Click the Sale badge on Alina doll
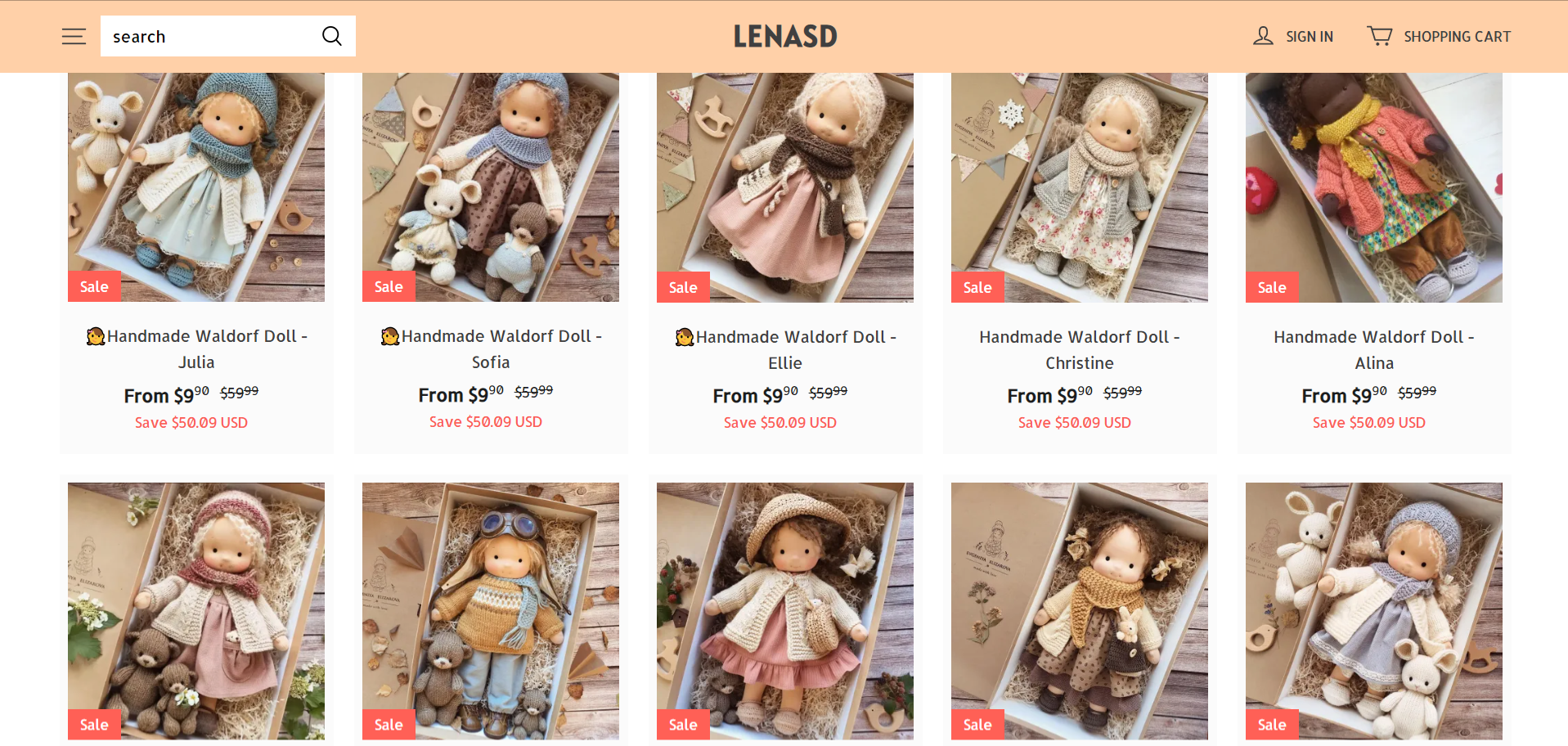The width and height of the screenshot is (1568, 746). [x=1272, y=287]
